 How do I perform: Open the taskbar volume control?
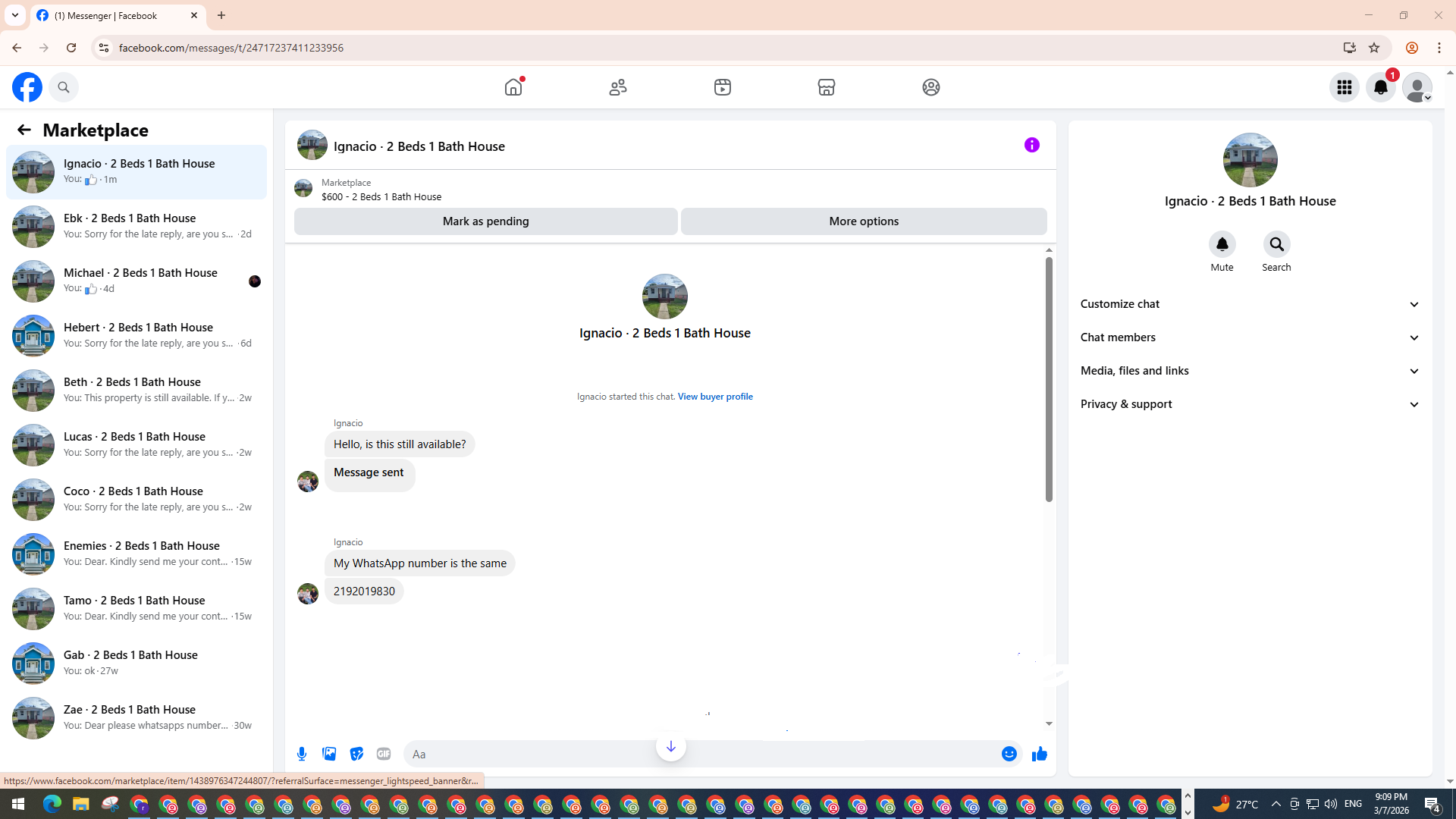pos(1331,805)
